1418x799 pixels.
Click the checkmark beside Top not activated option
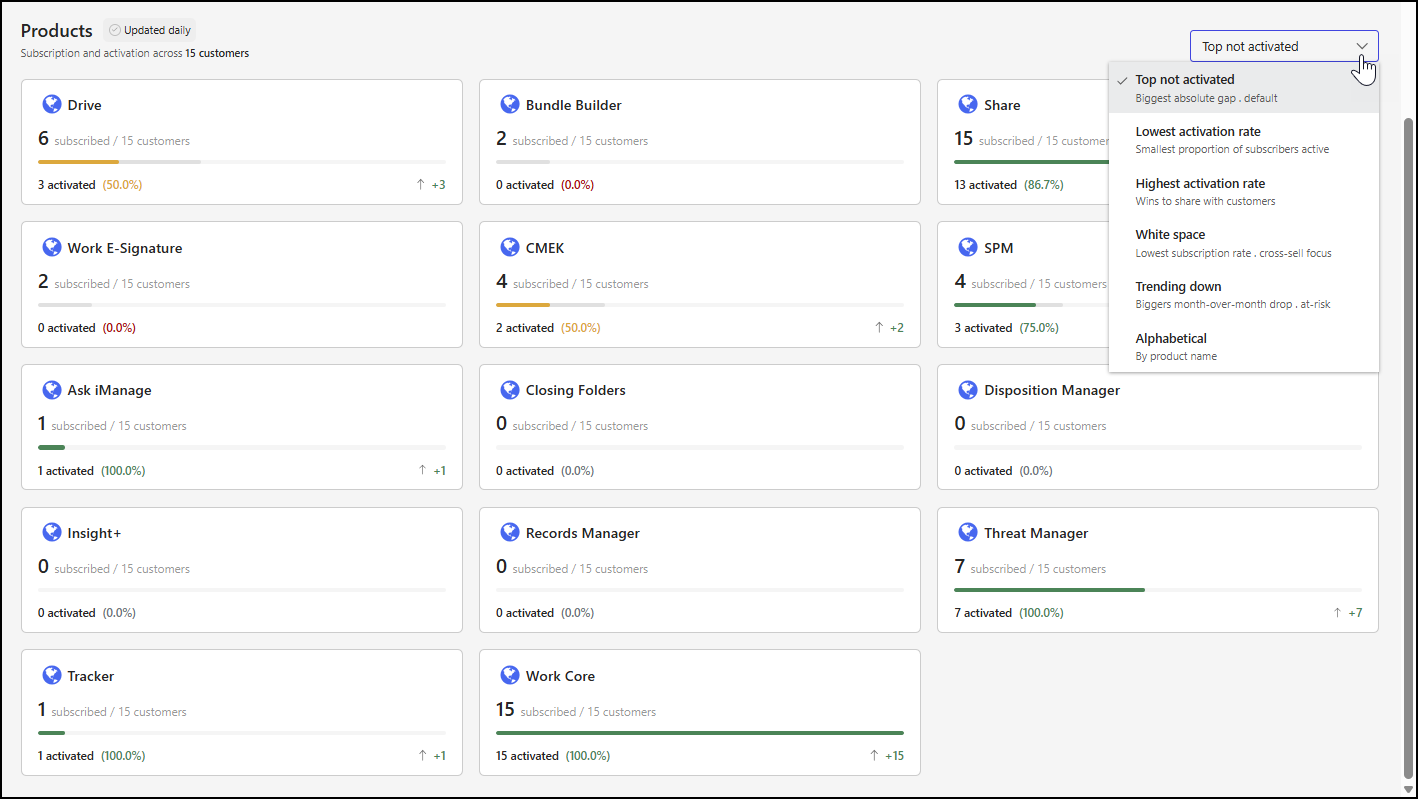coord(1123,80)
